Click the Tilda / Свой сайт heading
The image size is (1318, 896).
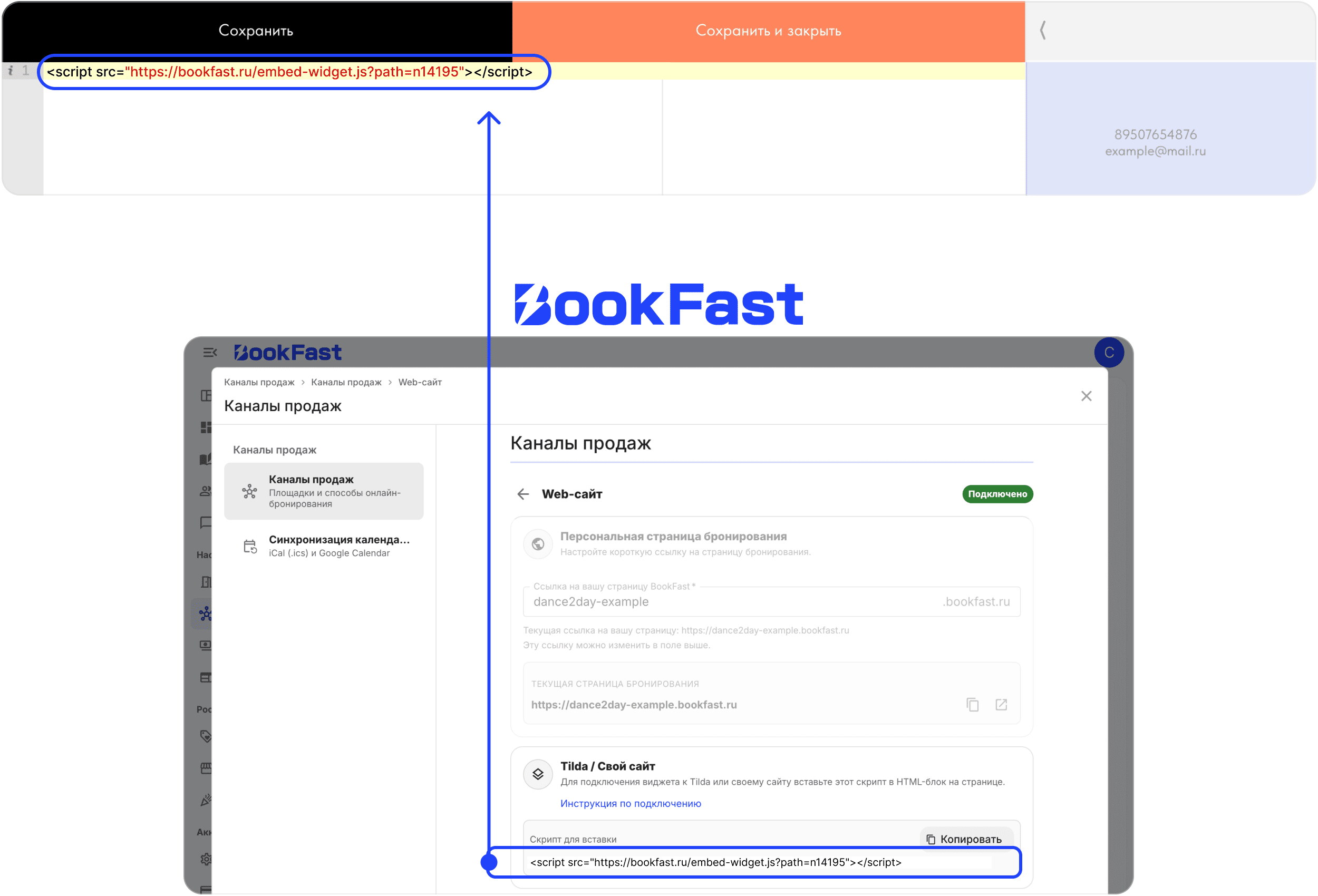(607, 766)
